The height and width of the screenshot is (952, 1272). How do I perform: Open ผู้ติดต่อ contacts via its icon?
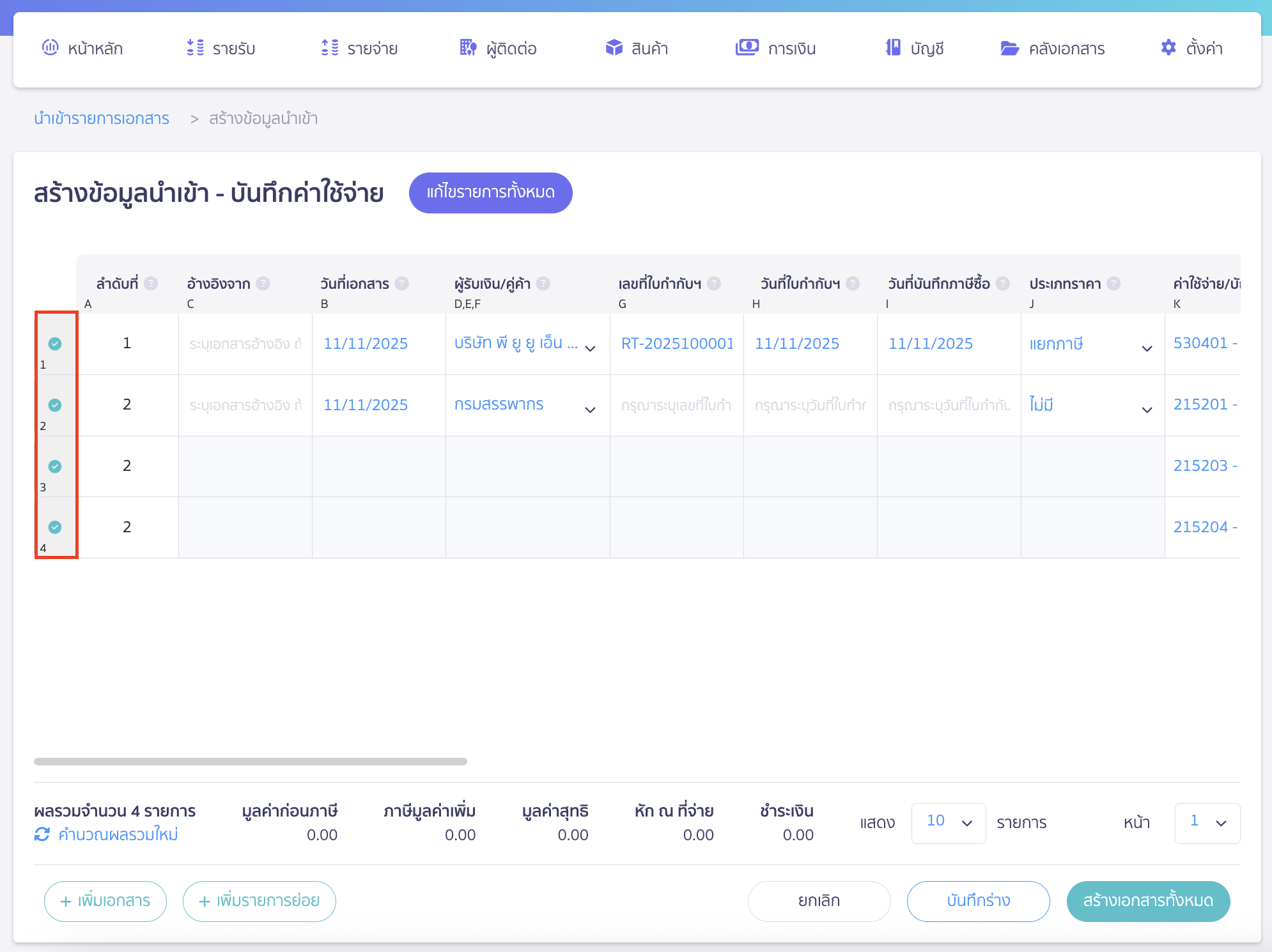468,47
